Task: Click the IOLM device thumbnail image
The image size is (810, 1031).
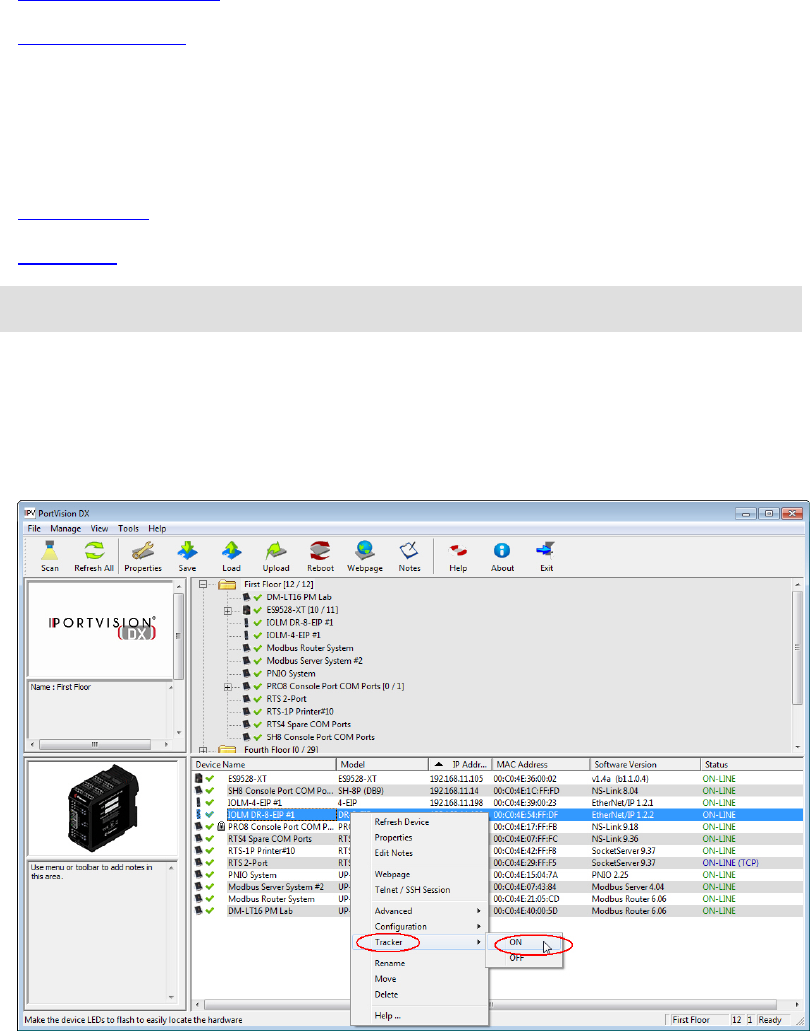Action: [x=103, y=807]
